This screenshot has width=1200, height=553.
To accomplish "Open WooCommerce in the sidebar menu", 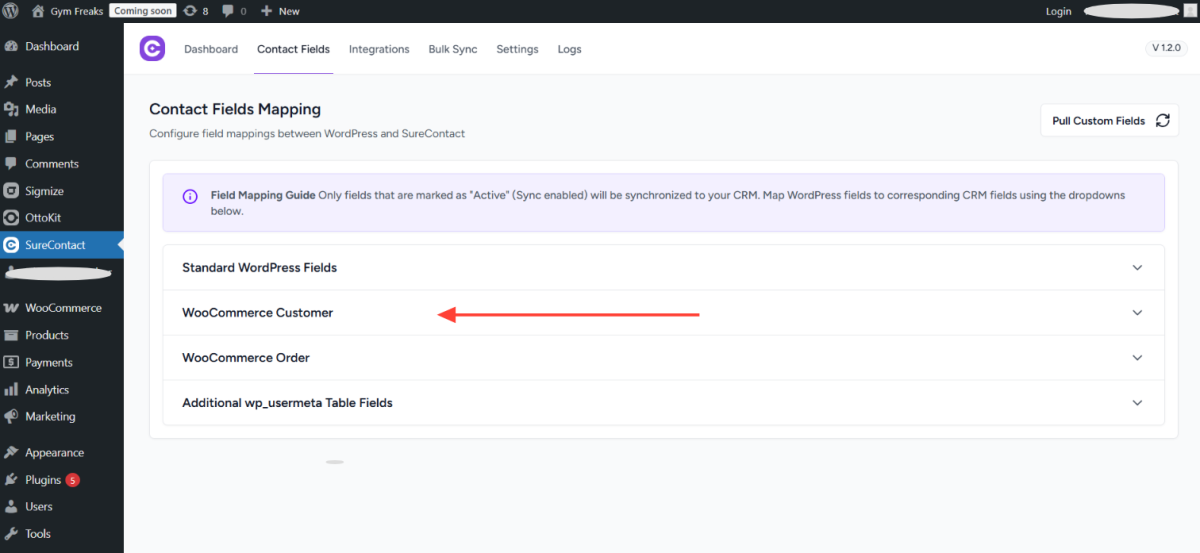I will pos(63,308).
